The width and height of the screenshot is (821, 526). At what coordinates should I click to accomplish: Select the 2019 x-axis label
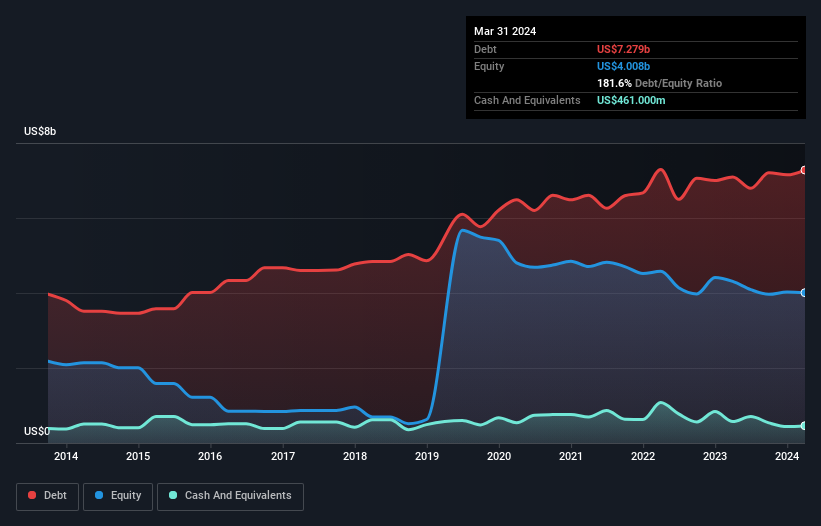(427, 456)
